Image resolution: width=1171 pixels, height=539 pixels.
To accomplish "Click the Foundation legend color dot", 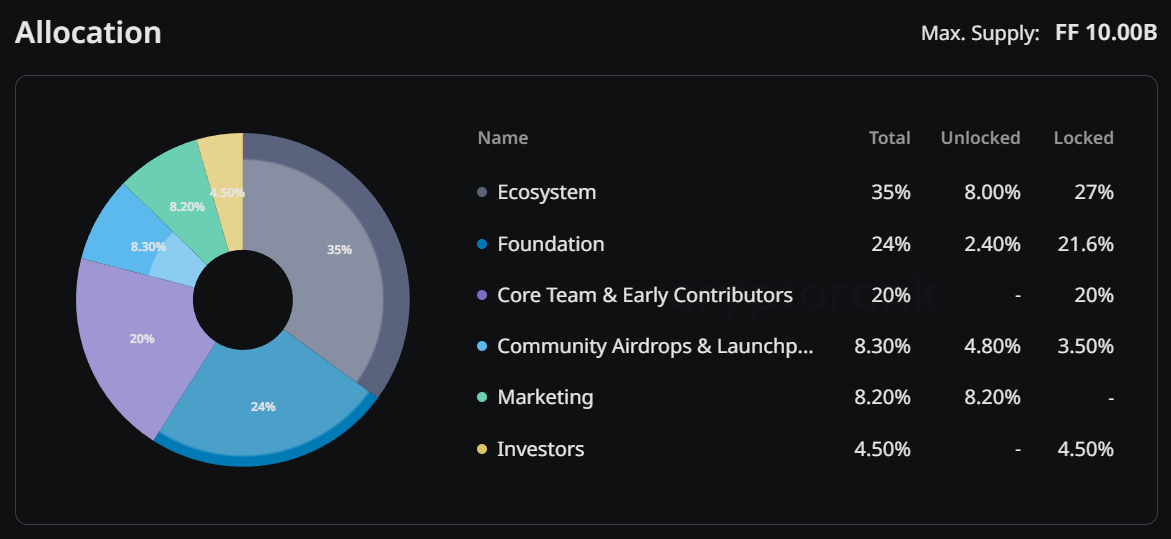I will (x=482, y=244).
